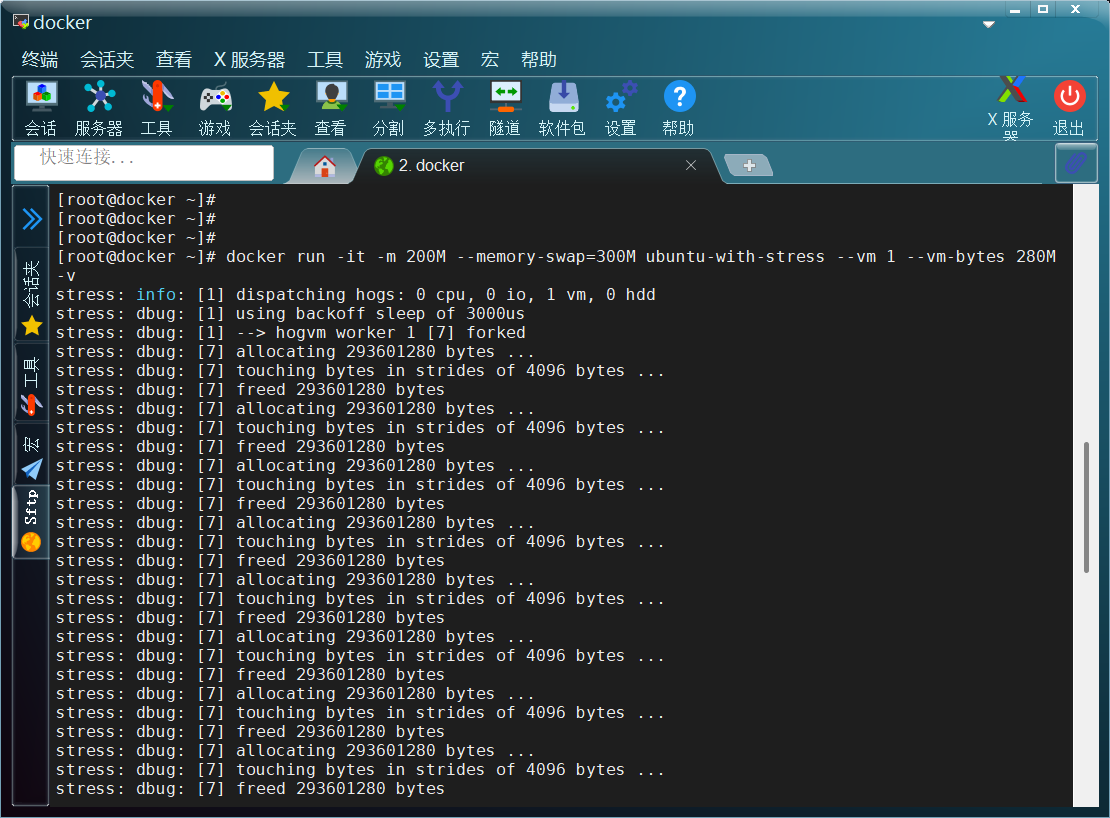This screenshot has width=1110, height=818.
Task: Open the 软件包 (Packages) toolbar icon
Action: (563, 108)
